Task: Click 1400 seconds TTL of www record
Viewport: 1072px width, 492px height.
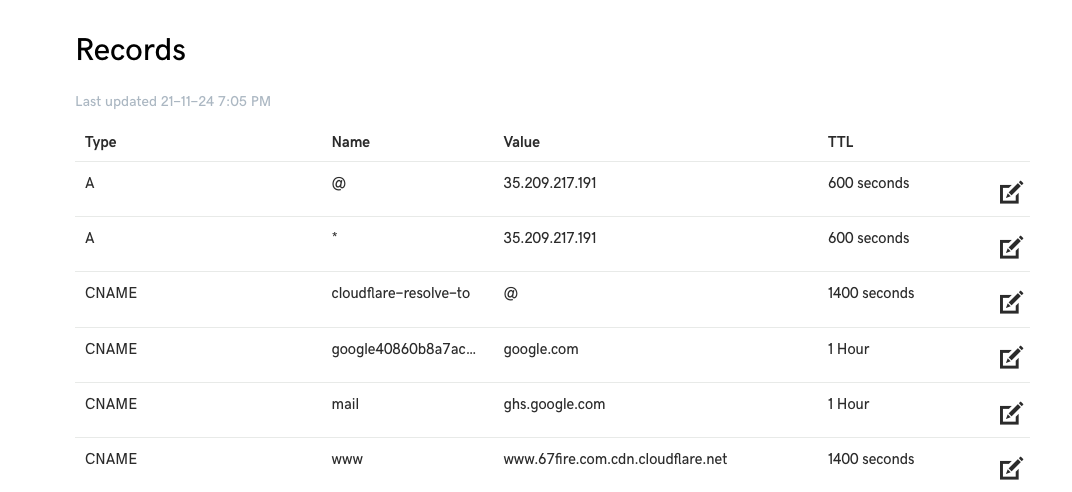Action: 871,459
